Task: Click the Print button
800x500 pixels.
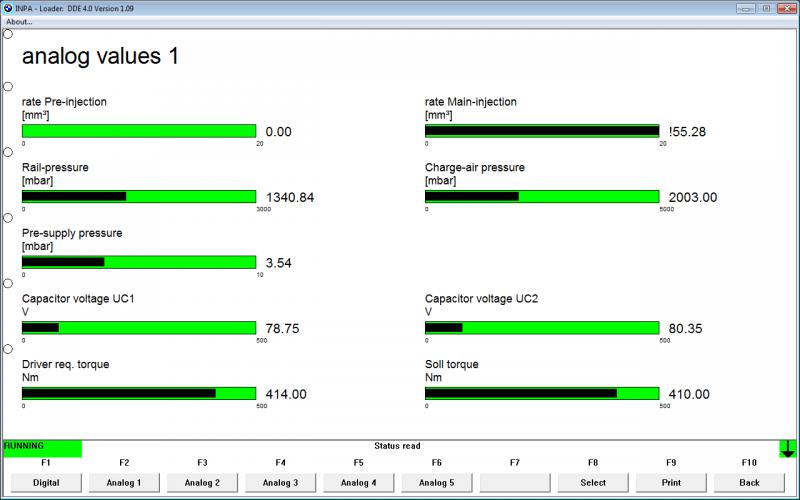Action: 671,482
